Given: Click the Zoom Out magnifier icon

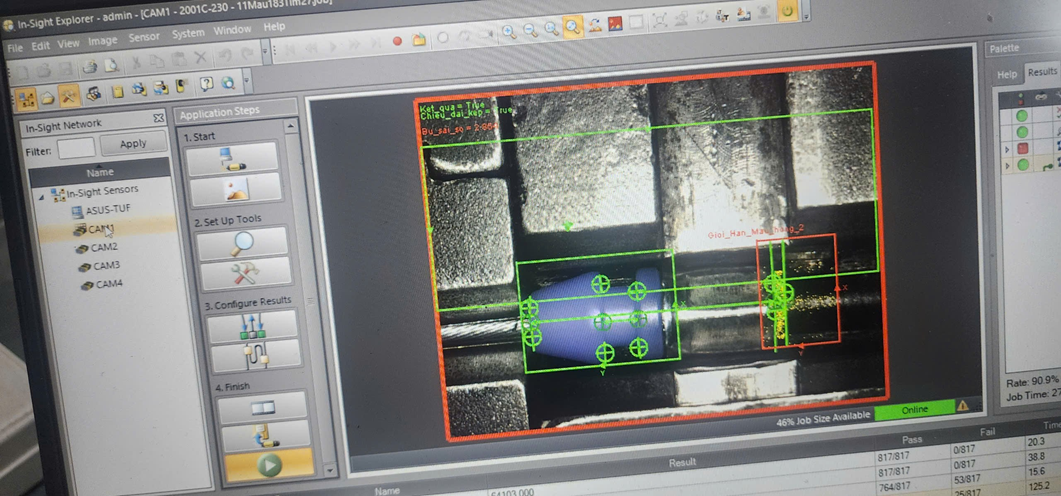Looking at the screenshot, I should coord(529,30).
